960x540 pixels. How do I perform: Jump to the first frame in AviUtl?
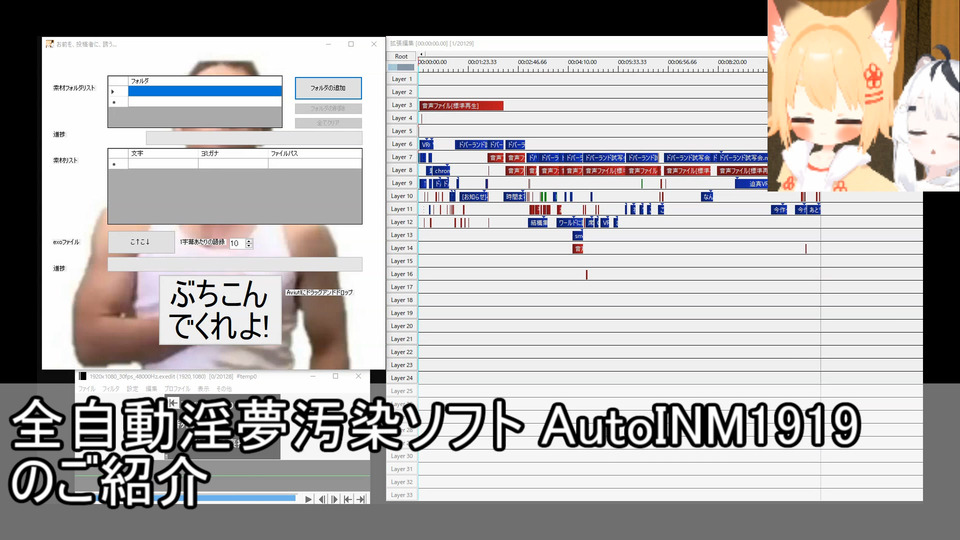pos(348,500)
